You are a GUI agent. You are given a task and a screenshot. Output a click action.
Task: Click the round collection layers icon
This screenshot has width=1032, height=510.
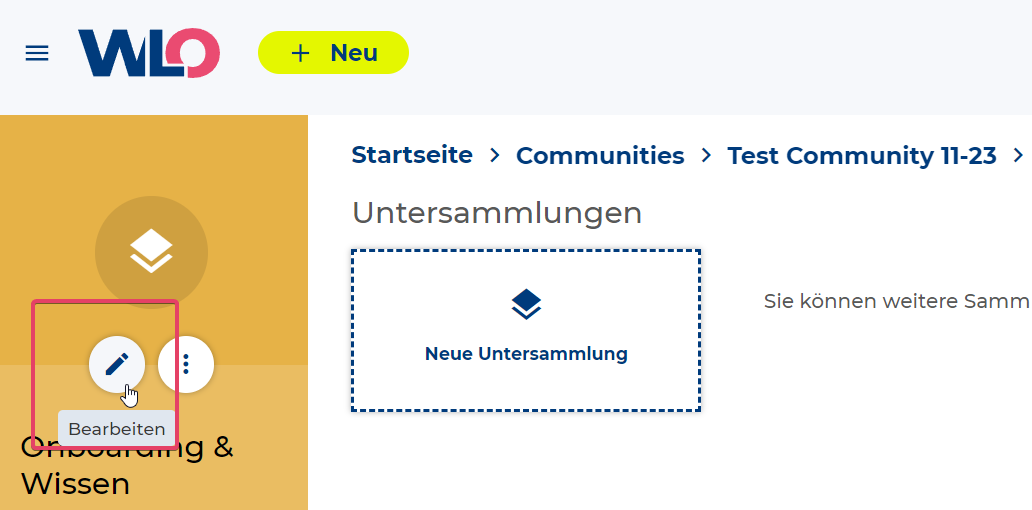pos(151,252)
